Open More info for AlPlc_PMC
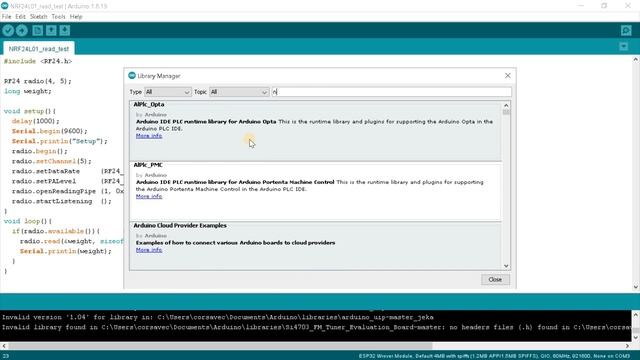 pyautogui.click(x=149, y=196)
